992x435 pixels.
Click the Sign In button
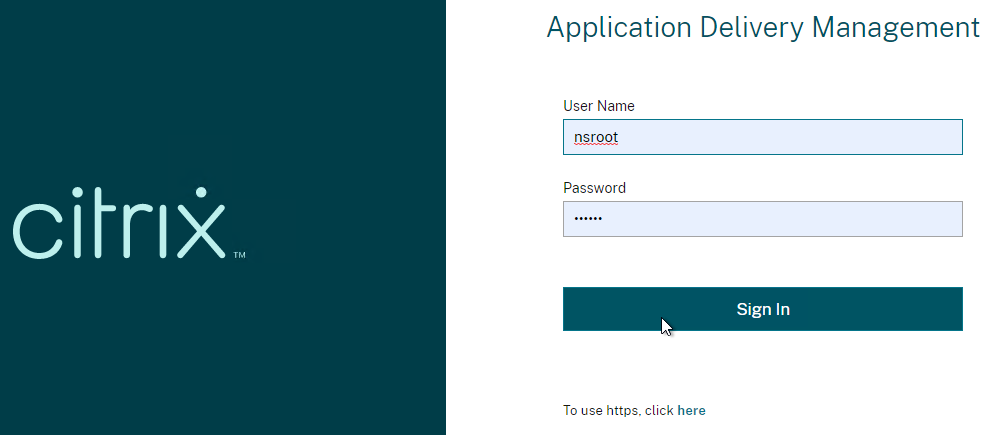point(762,309)
